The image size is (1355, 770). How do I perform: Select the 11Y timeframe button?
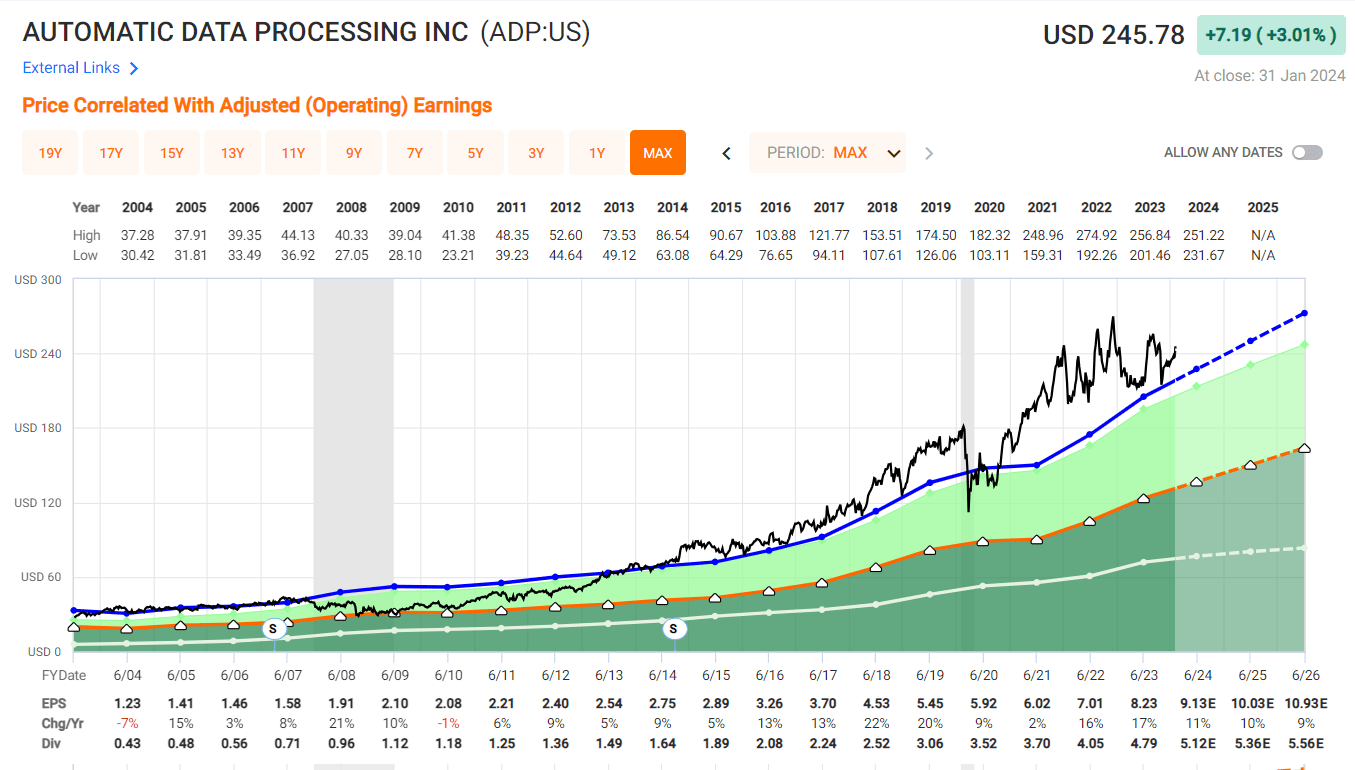coord(292,153)
